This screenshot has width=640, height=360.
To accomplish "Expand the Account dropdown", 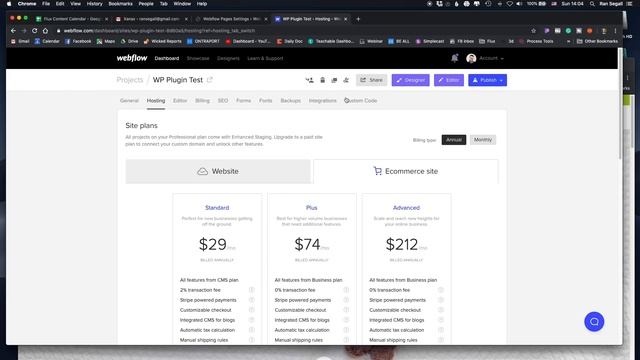I will point(491,58).
